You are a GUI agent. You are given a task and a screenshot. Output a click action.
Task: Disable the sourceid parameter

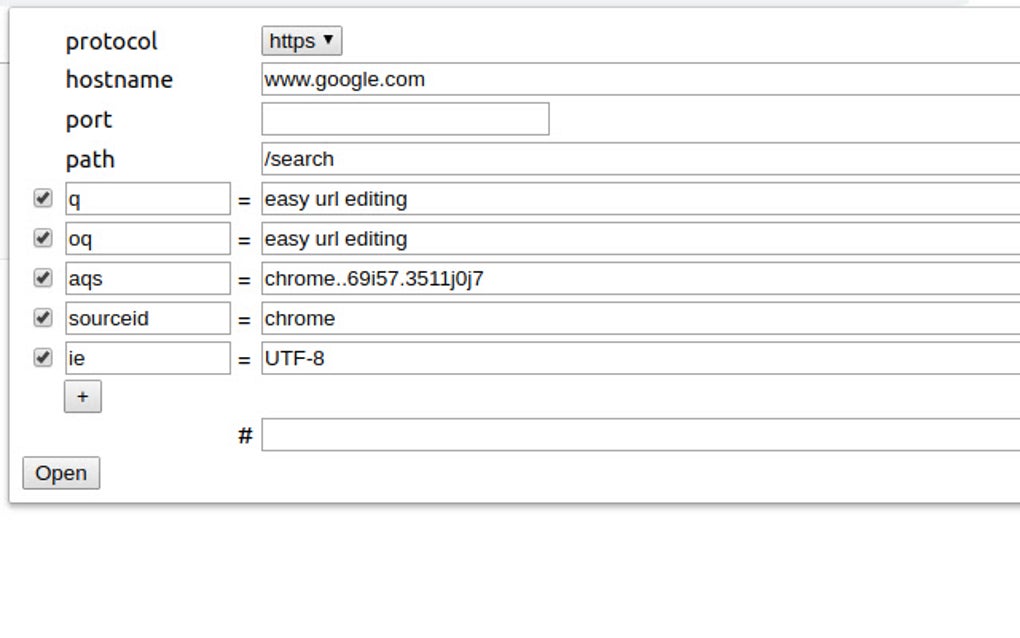click(x=40, y=317)
